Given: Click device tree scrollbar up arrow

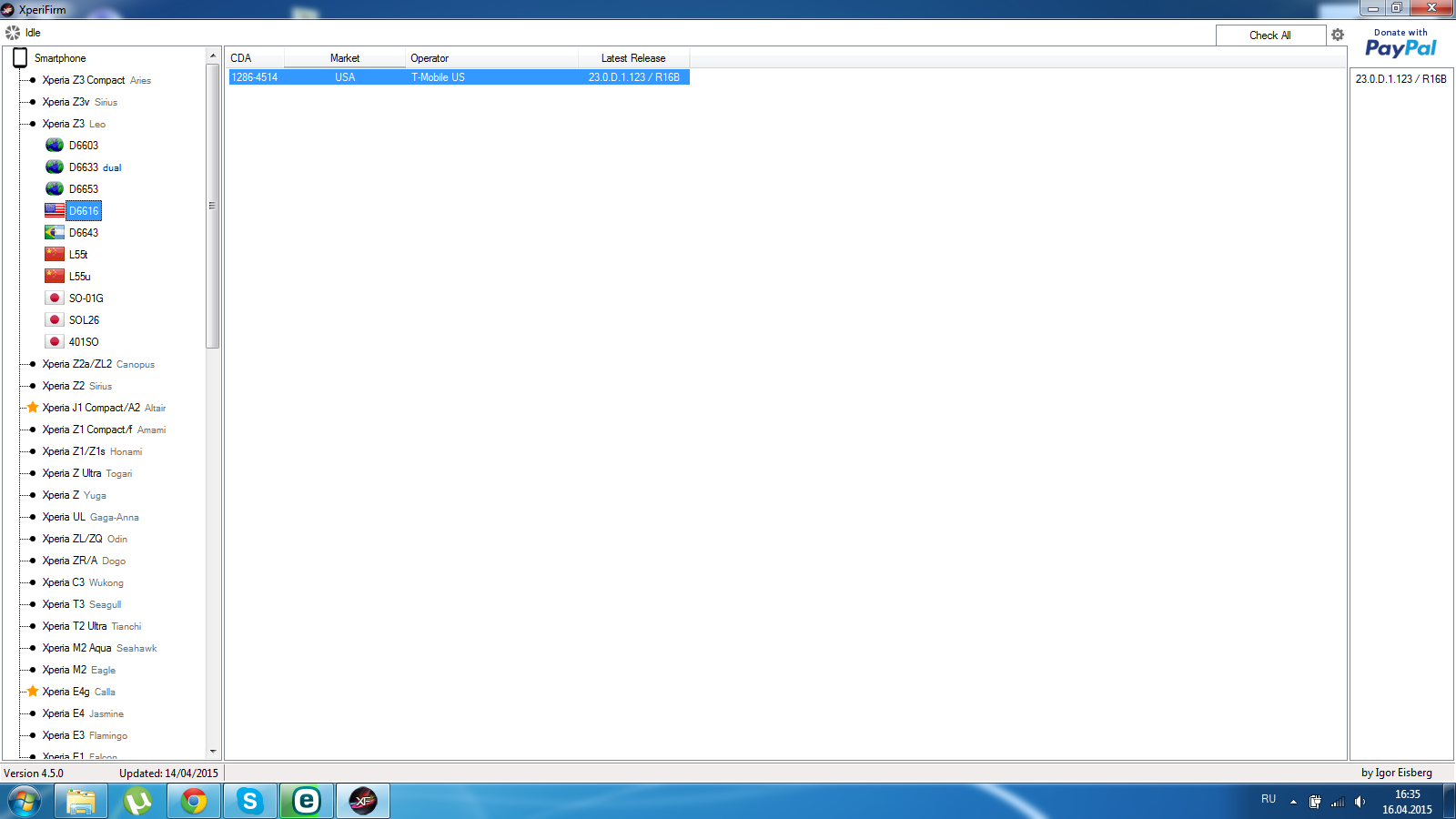Looking at the screenshot, I should pos(213,56).
